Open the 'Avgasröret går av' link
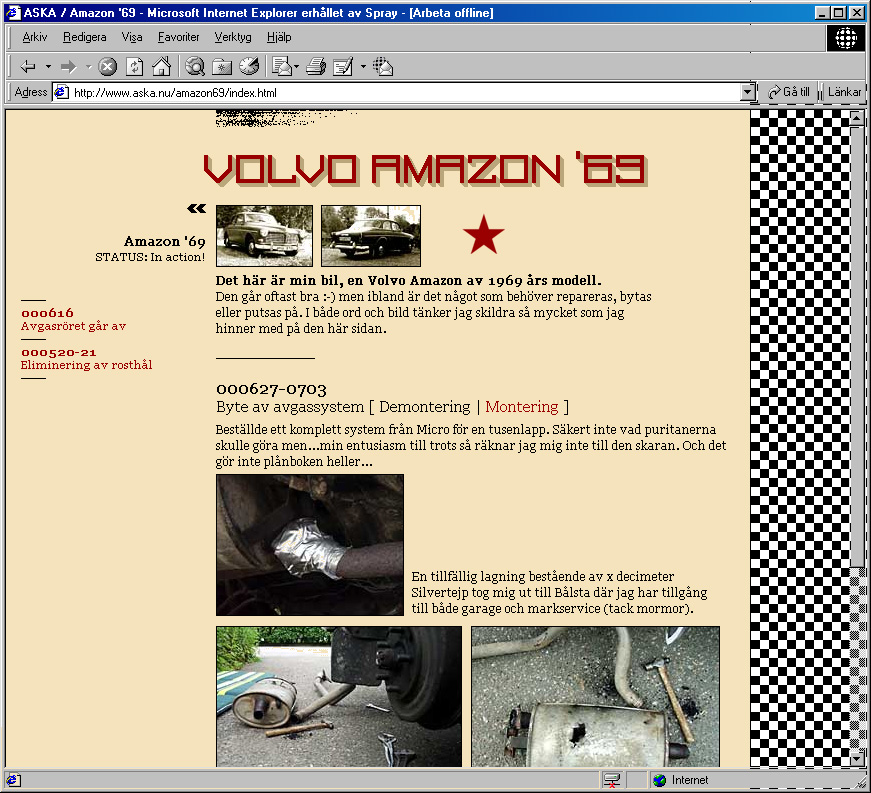Viewport: 871px width, 793px height. pyautogui.click(x=73, y=326)
